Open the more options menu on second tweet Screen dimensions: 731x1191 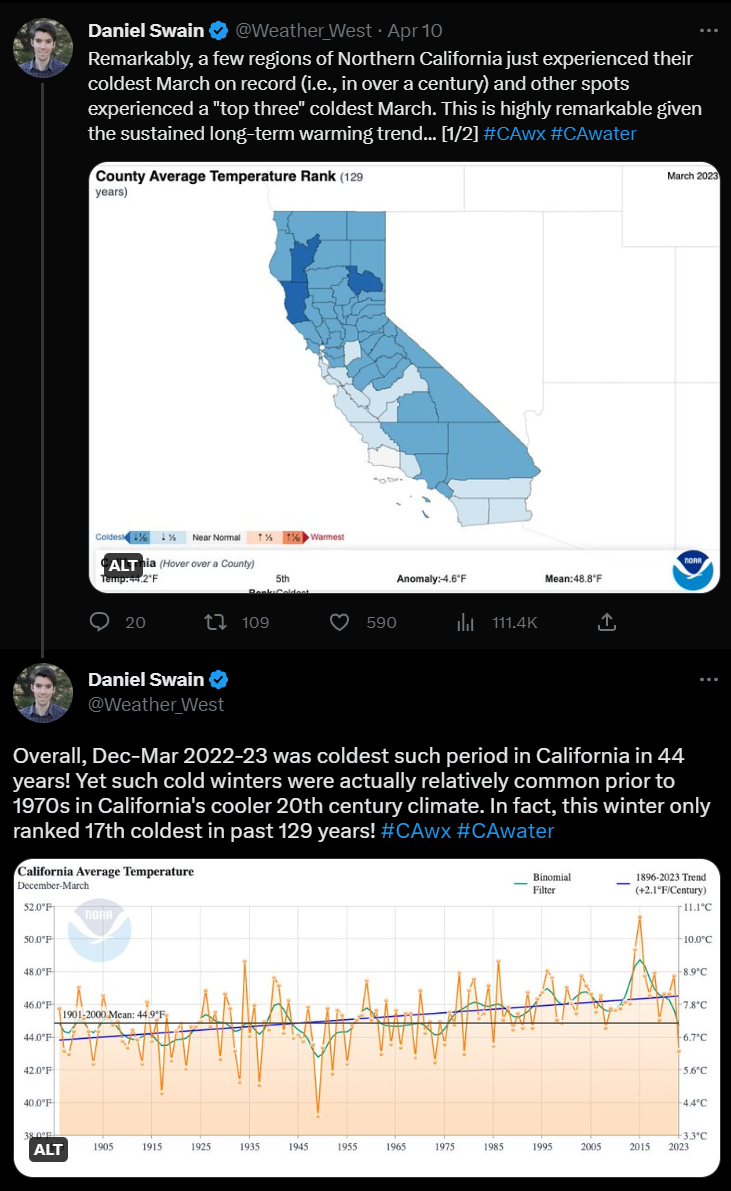pos(708,680)
